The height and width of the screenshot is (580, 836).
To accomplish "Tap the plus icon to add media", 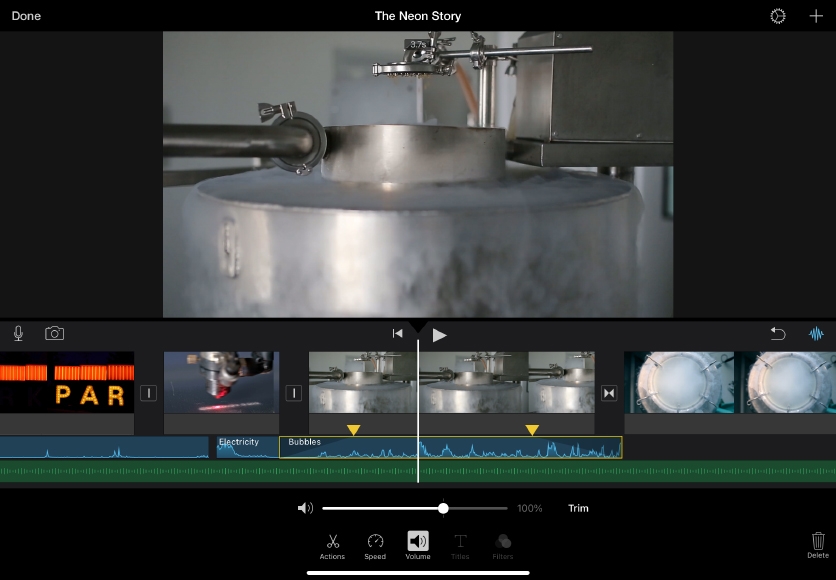I will coord(815,16).
